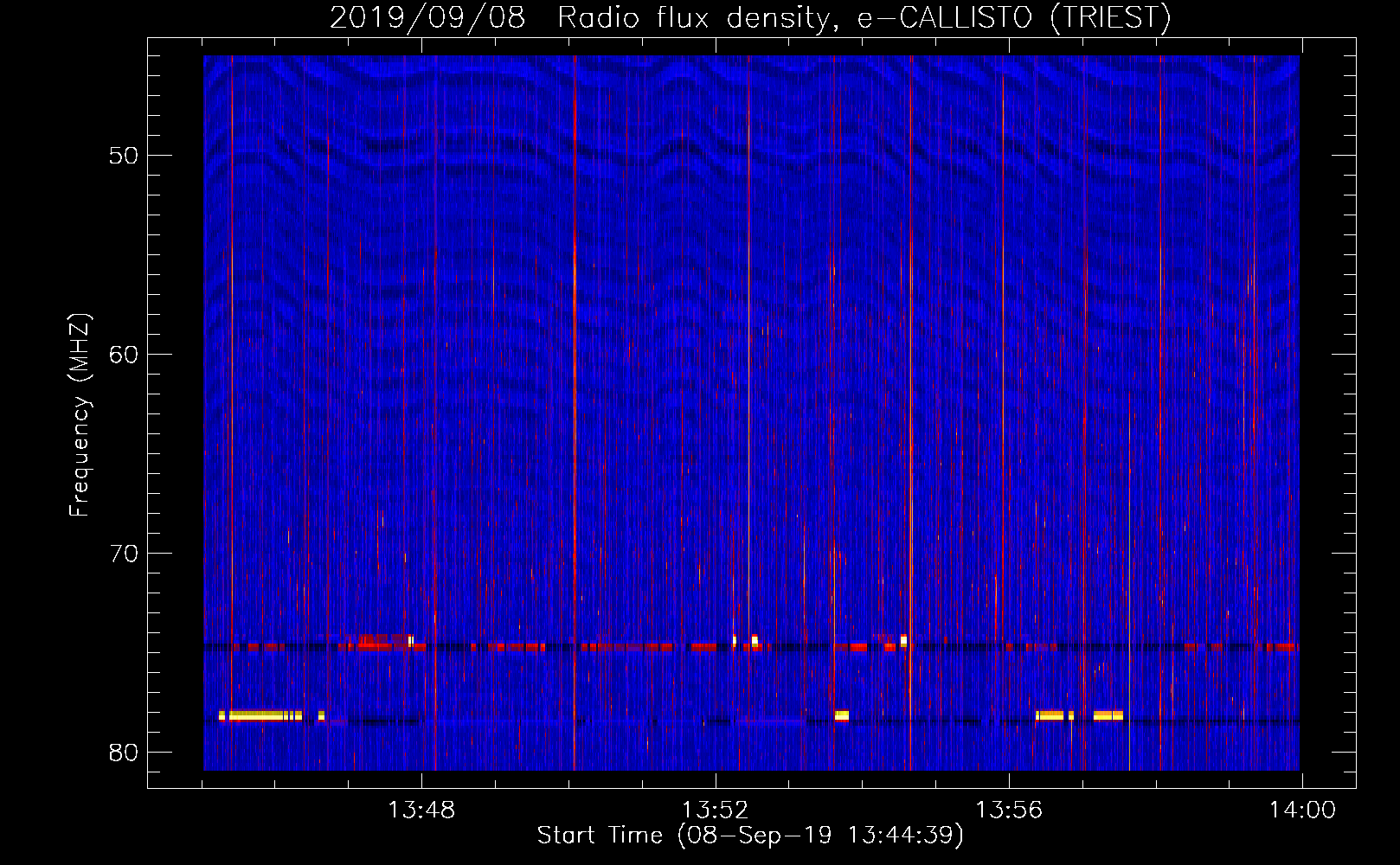Click the 60 frequency tick label
Screen dimensions: 1400x865
[125, 355]
